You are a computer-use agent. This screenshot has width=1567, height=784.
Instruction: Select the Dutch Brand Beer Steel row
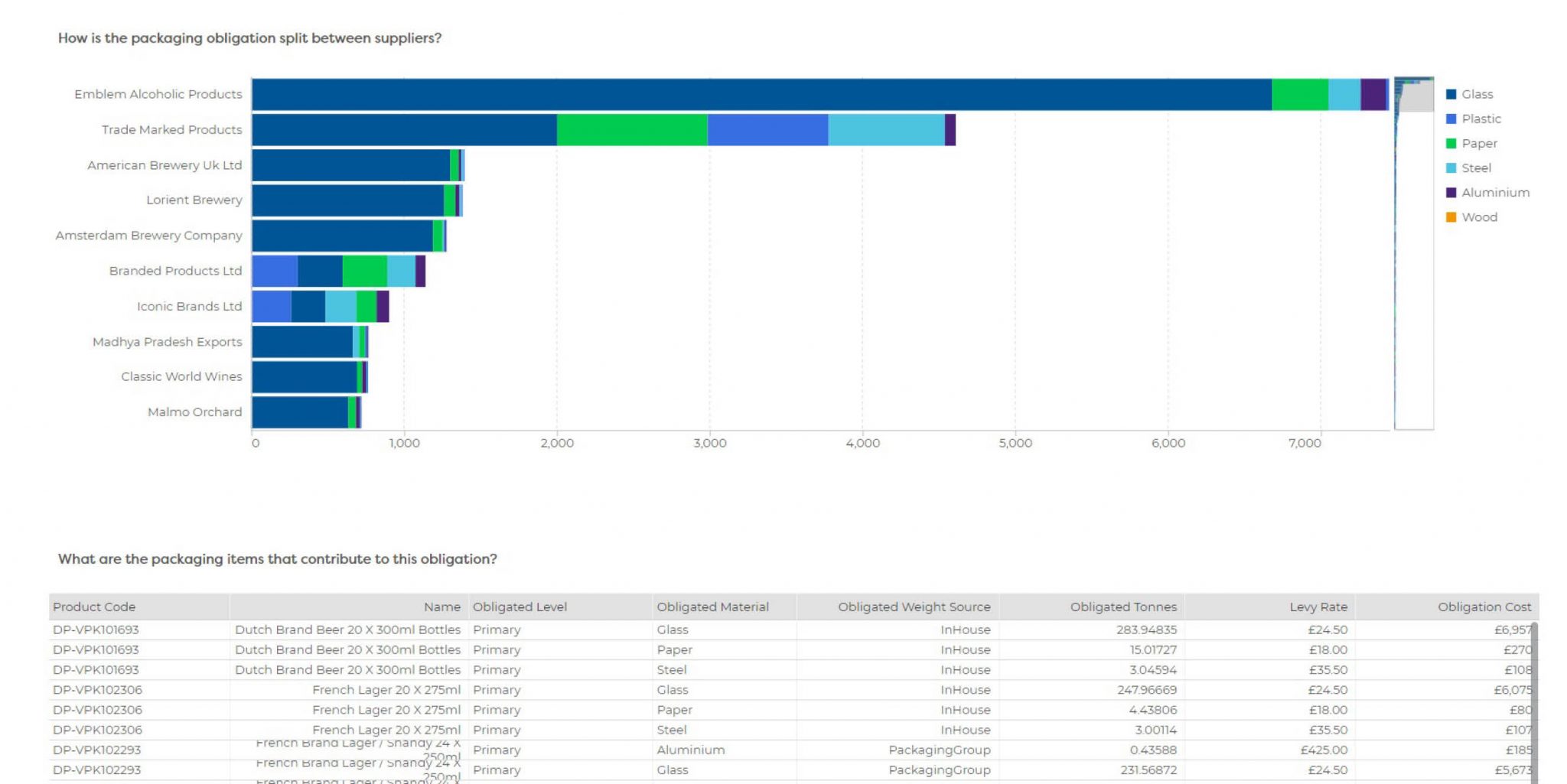[x=689, y=669]
